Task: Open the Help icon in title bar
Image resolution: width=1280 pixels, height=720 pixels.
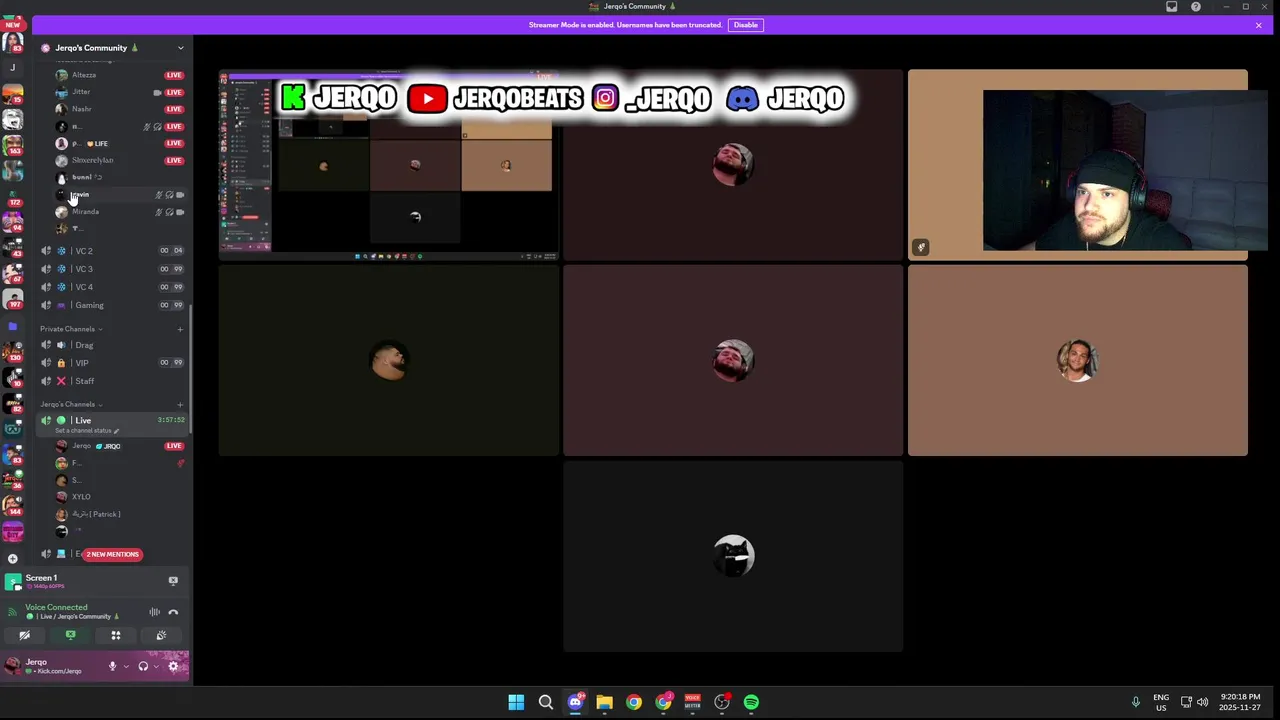Action: [1196, 7]
